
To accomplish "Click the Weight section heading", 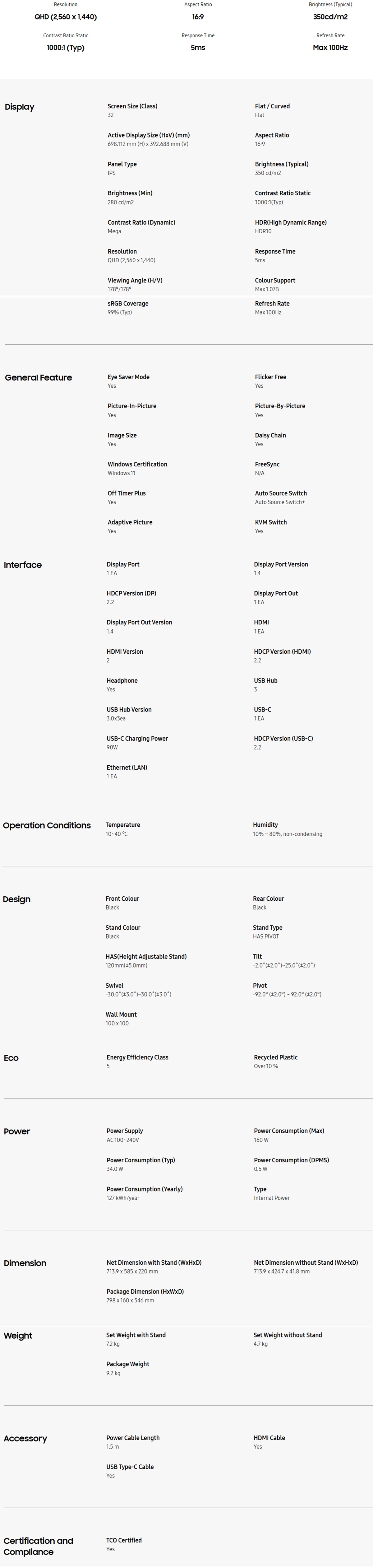I will click(18, 1336).
